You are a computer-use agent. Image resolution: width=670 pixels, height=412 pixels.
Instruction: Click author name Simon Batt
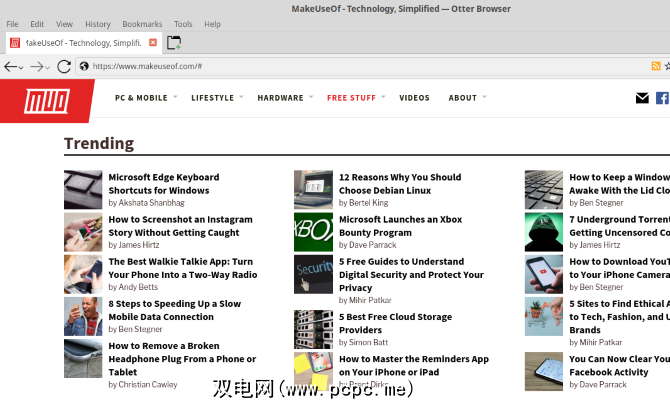point(368,342)
